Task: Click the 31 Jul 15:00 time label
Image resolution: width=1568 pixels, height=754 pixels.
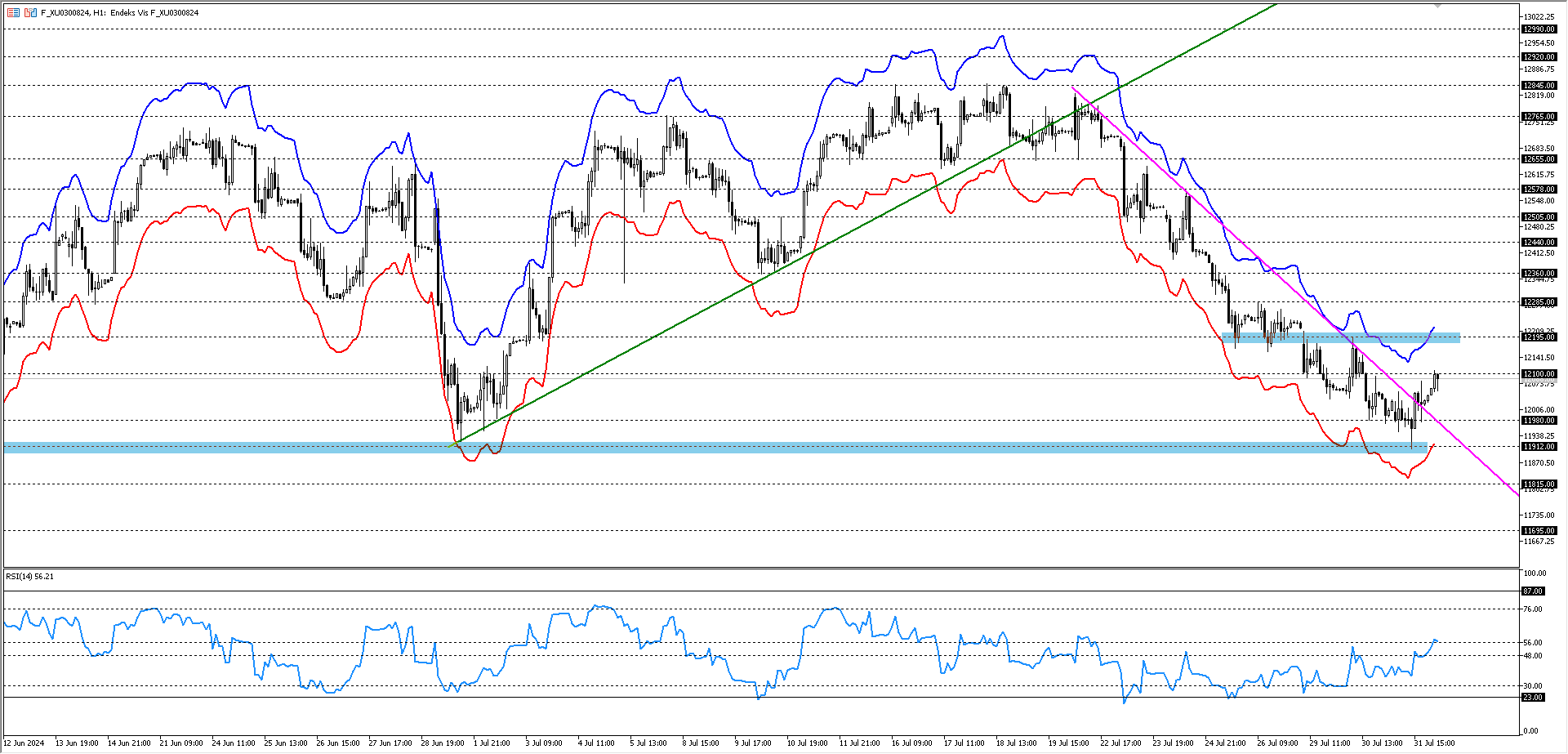Action: (1434, 743)
